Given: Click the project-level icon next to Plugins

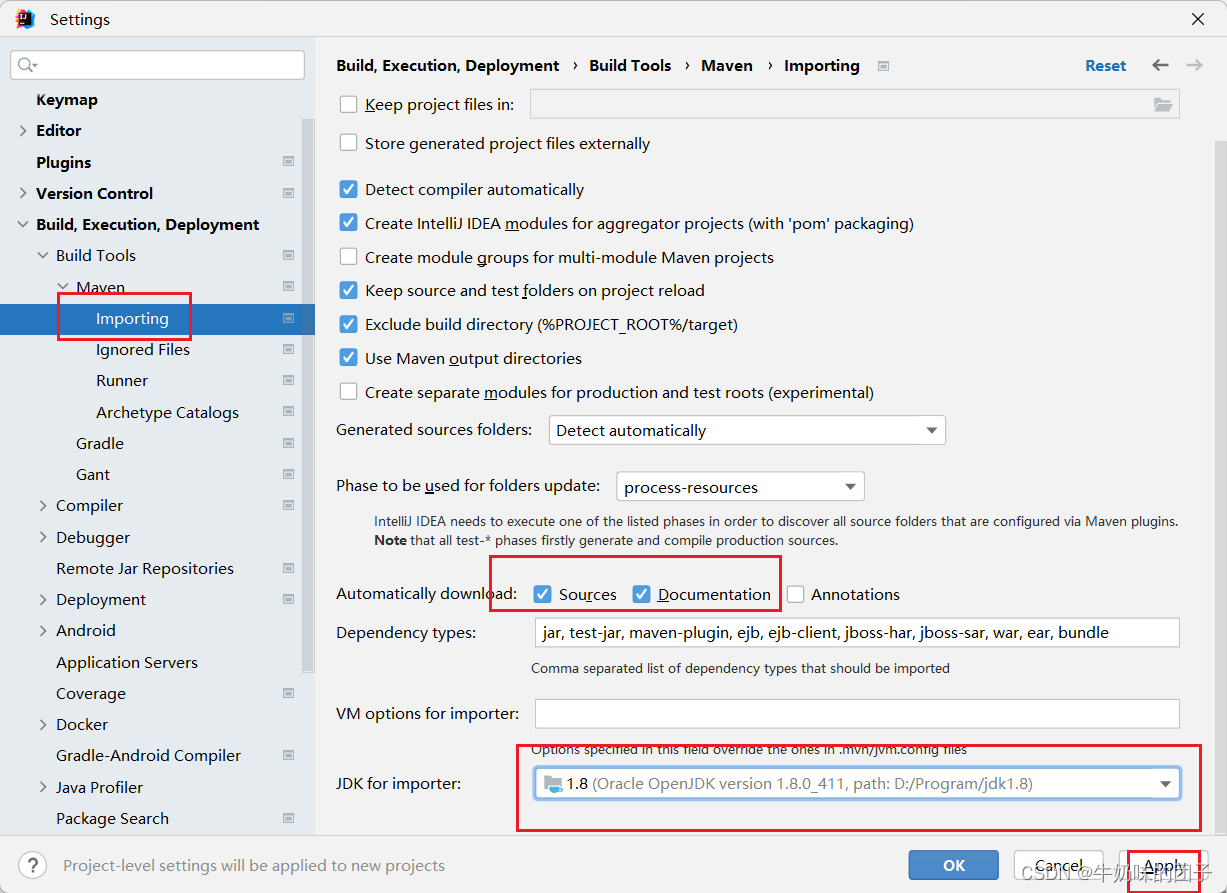Looking at the screenshot, I should click(288, 162).
